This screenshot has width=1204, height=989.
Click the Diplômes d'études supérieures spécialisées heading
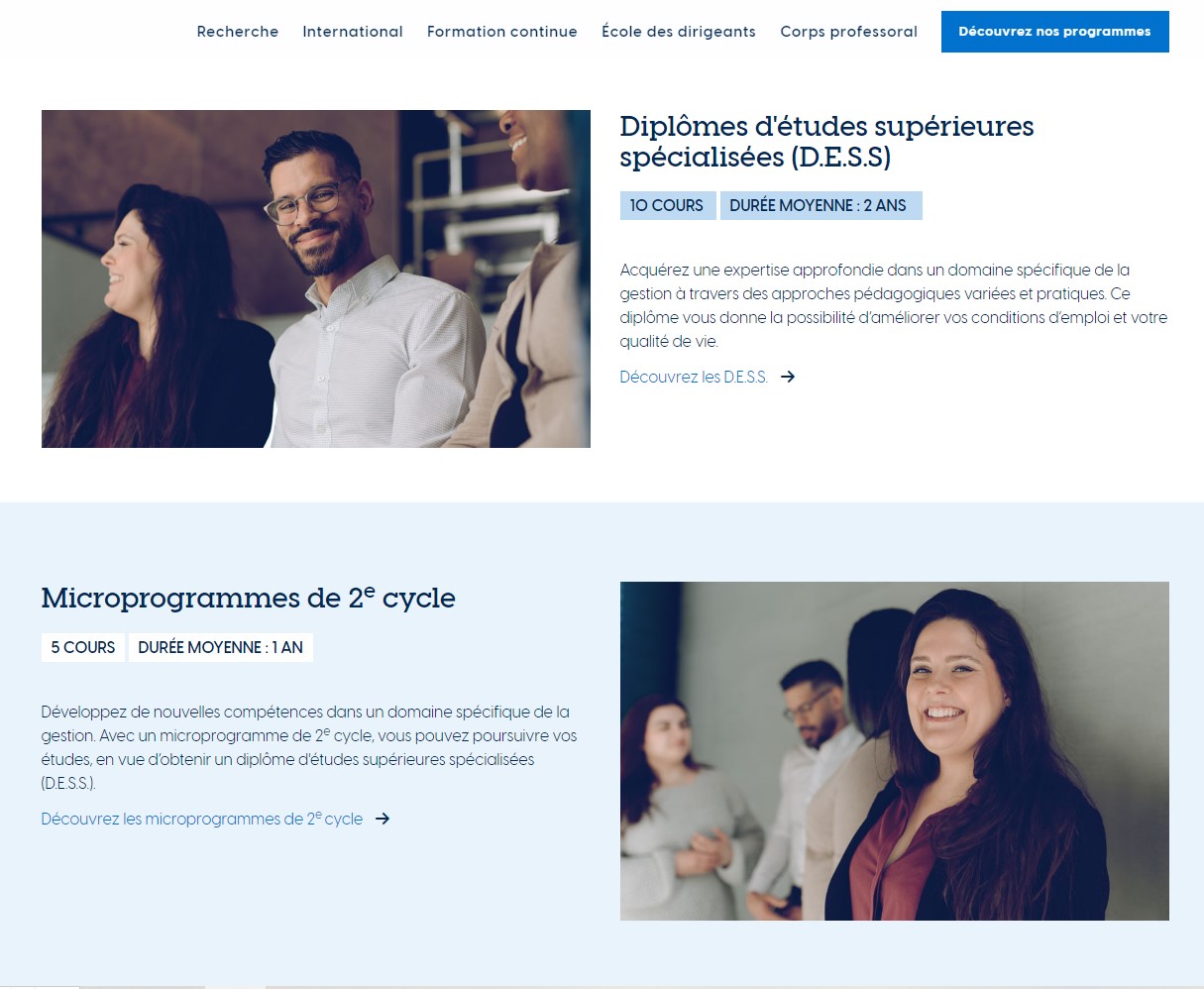(x=826, y=142)
